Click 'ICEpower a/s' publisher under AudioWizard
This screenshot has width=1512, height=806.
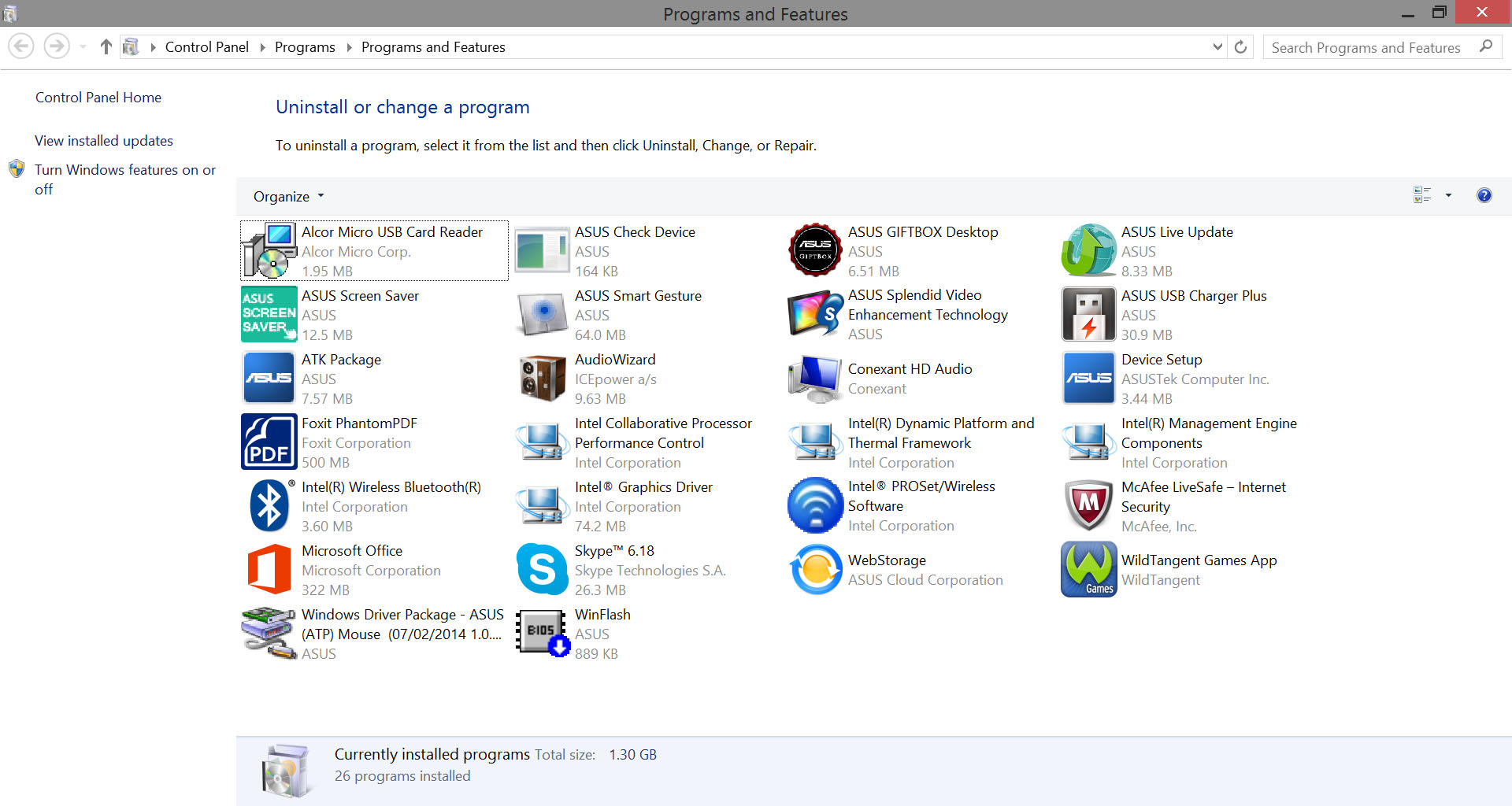615,379
